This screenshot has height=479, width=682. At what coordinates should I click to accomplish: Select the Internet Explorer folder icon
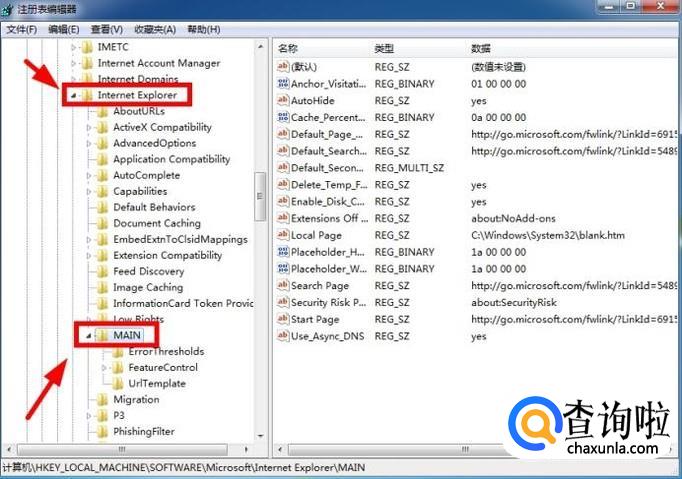[87, 95]
